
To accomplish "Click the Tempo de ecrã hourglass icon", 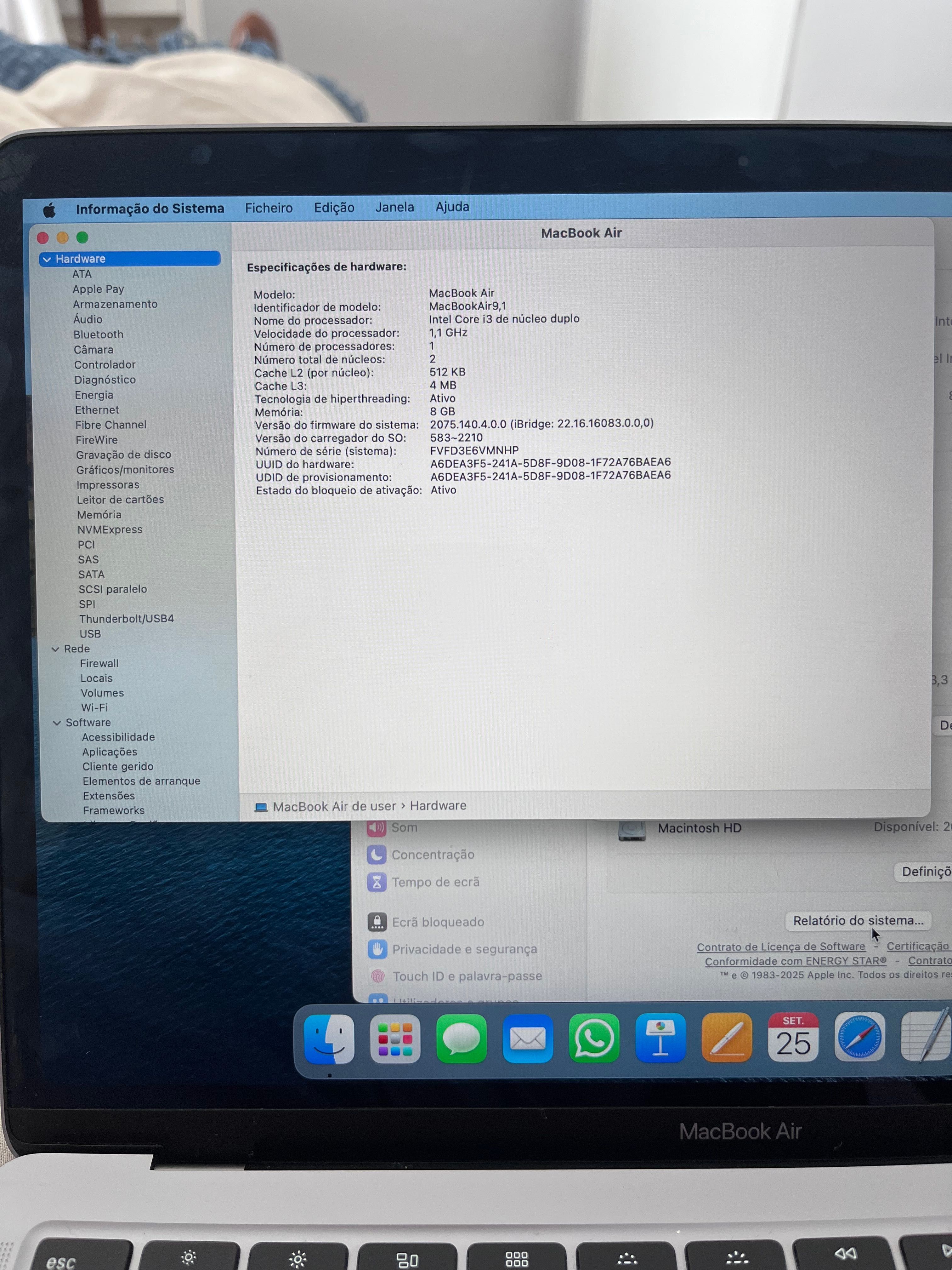I will pos(377,883).
